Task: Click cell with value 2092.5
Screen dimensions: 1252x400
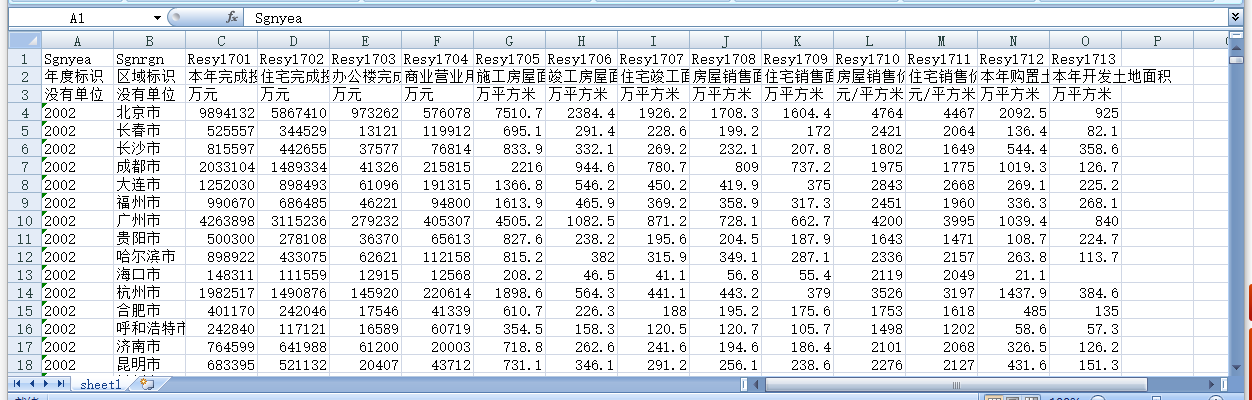Action: [x=1013, y=113]
